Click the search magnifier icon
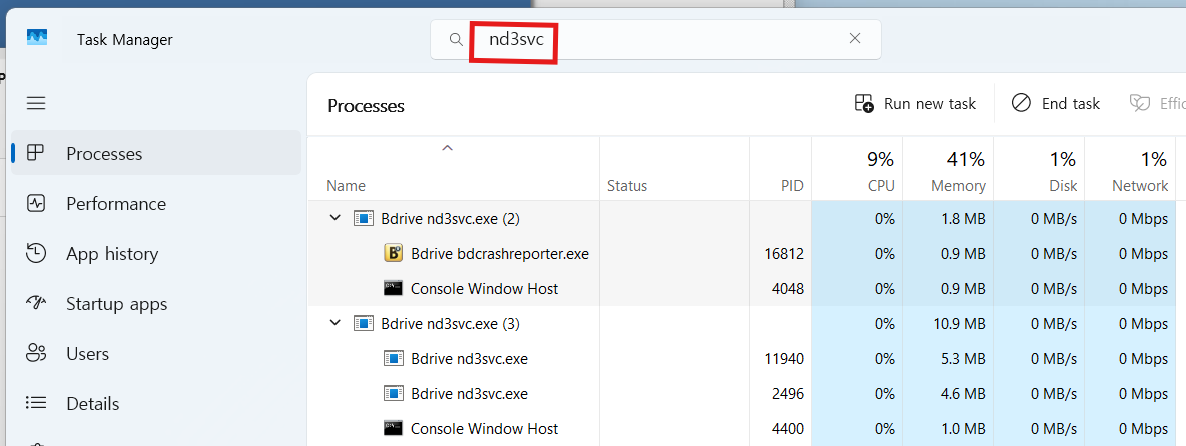The image size is (1186, 446). 456,39
